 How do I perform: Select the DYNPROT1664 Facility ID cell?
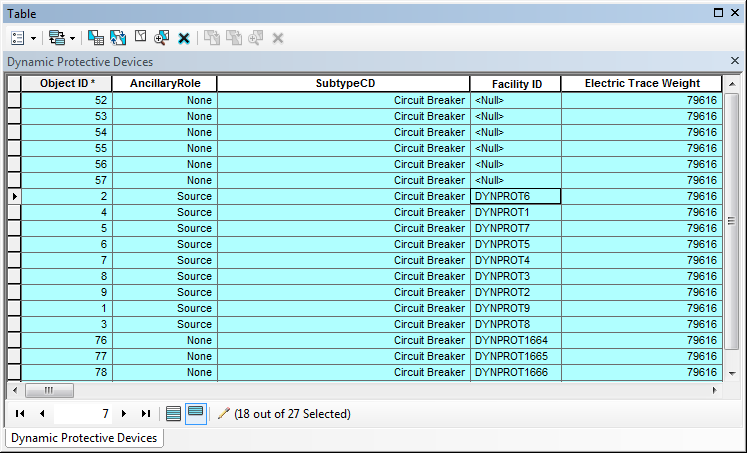[514, 340]
